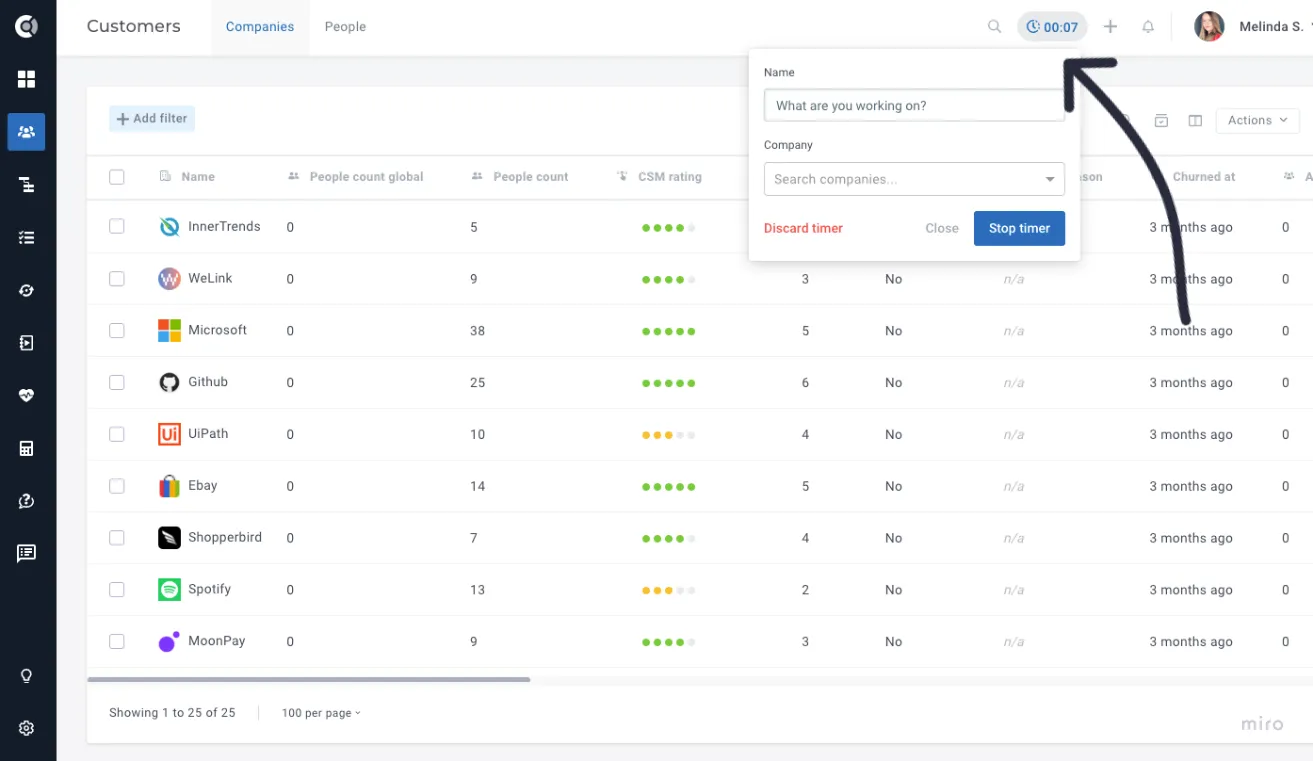This screenshot has height=761, width=1313.
Task: Click the running timer 00:07 button
Action: 1052,27
